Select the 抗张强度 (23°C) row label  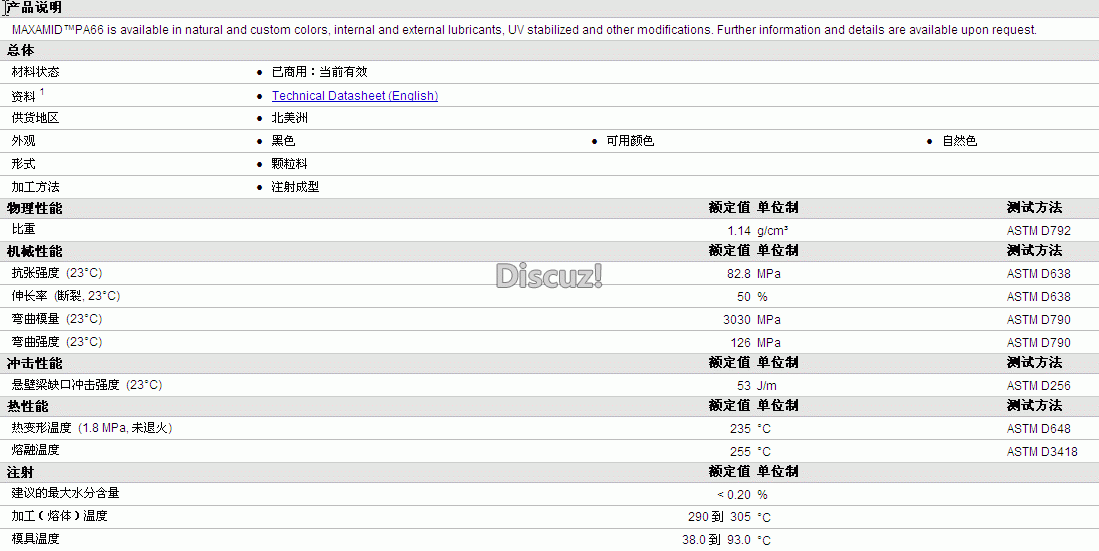coord(57,273)
